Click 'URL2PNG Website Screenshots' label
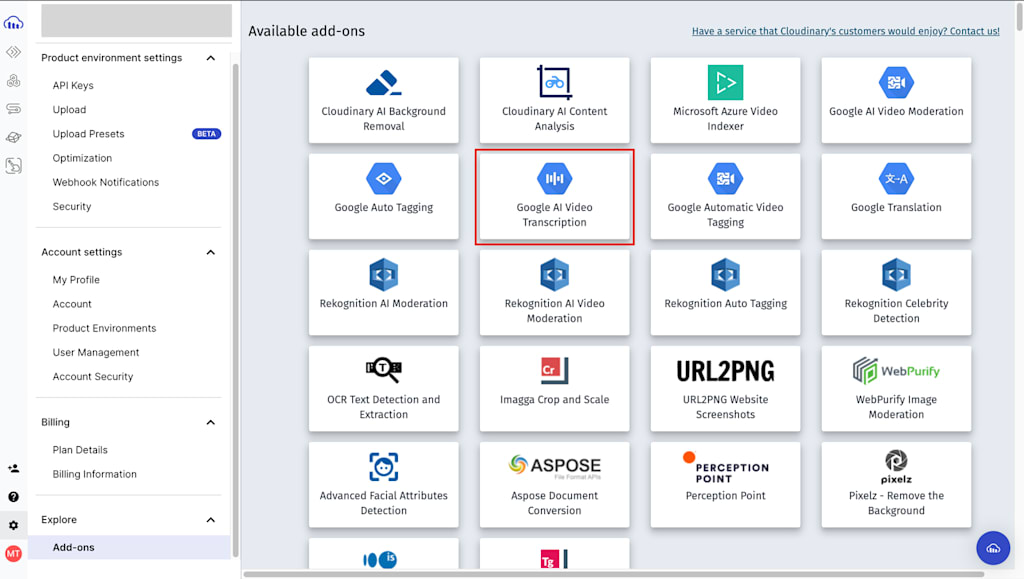This screenshot has width=1024, height=579. point(725,407)
